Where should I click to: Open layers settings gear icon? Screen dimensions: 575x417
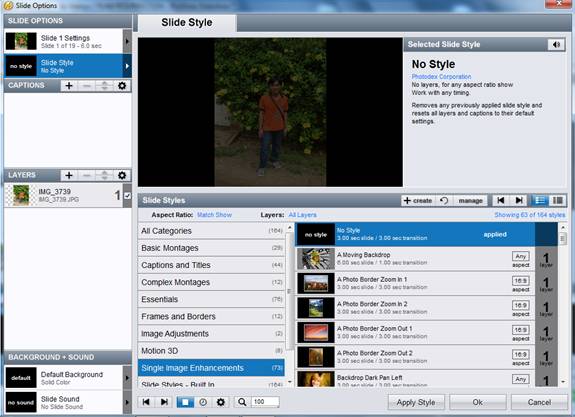point(122,175)
